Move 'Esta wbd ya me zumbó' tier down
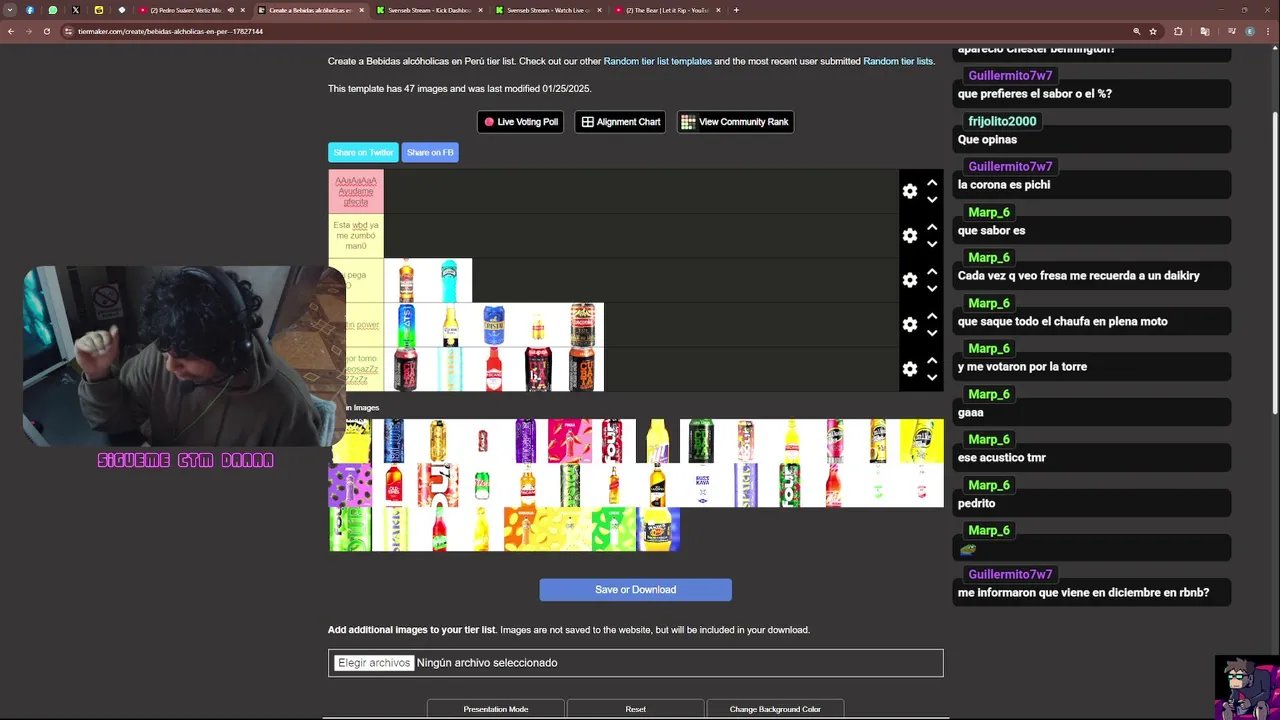Image resolution: width=1280 pixels, height=720 pixels. [932, 244]
